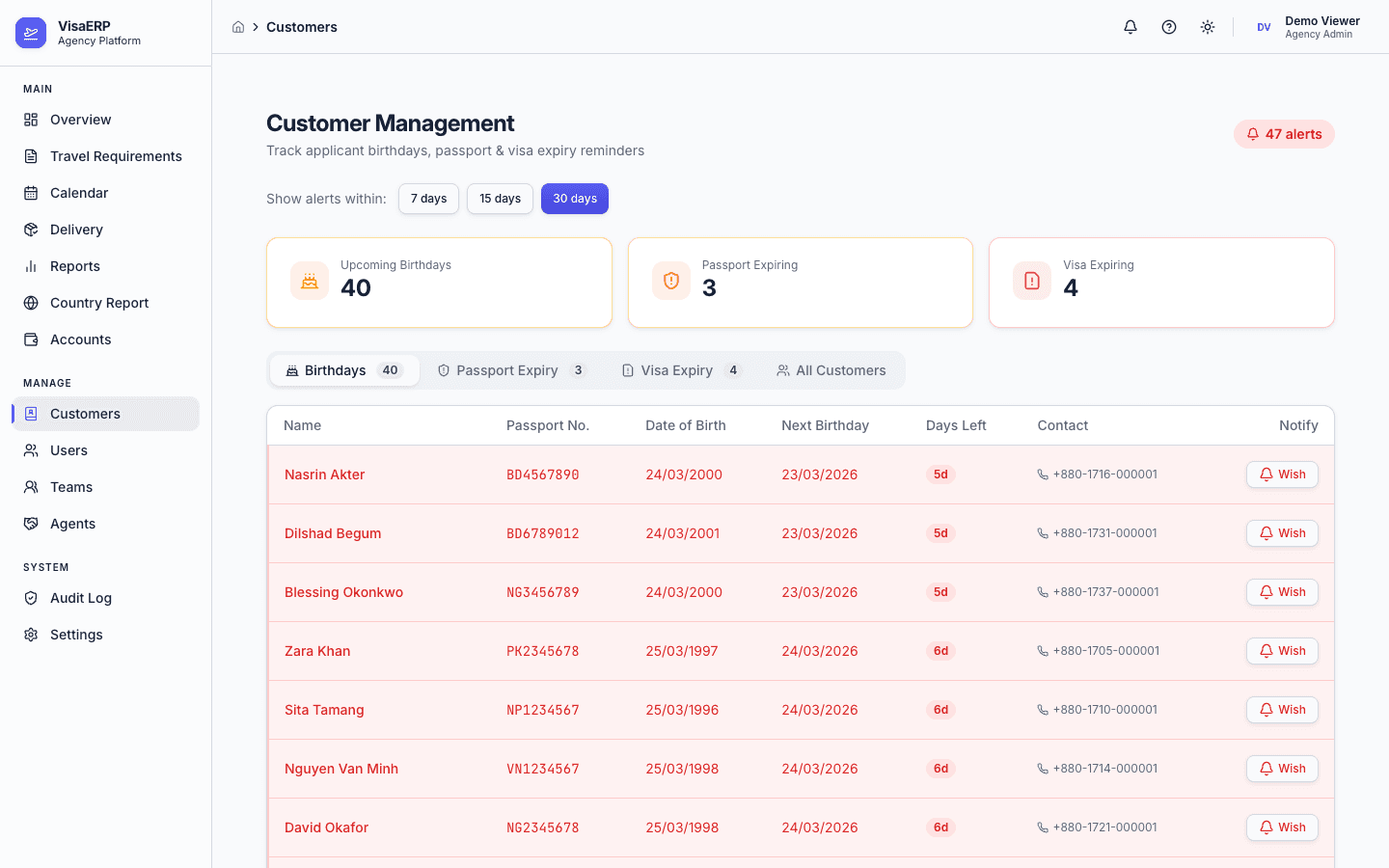Open the Demo Viewer profile menu
This screenshot has width=1389, height=868.
click(x=1308, y=27)
